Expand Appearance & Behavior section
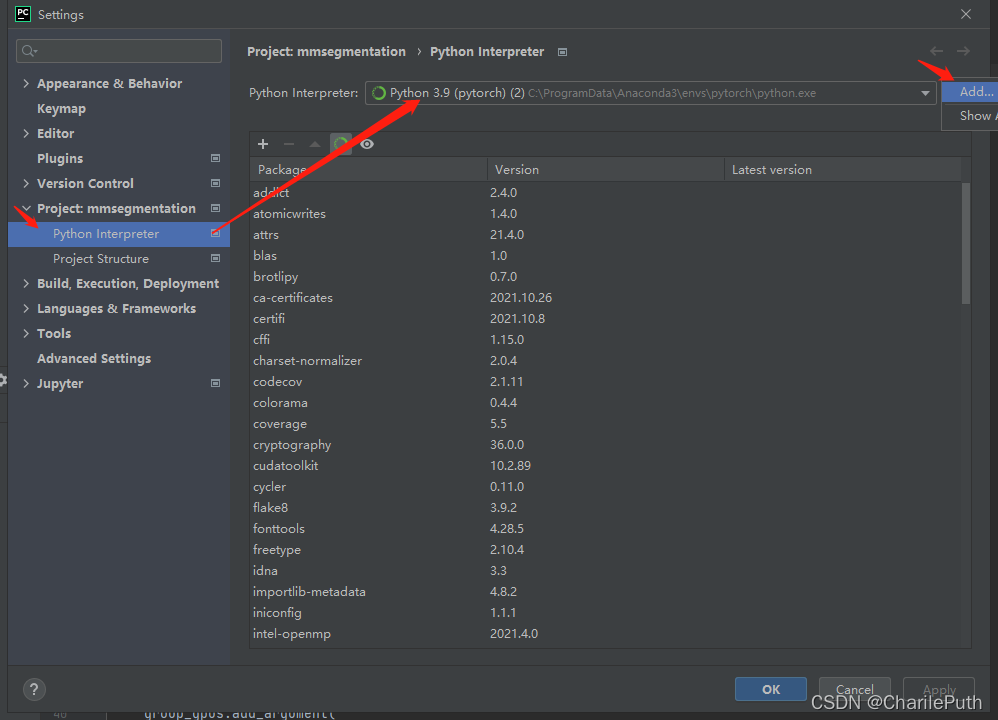The height and width of the screenshot is (720, 998). click(26, 83)
